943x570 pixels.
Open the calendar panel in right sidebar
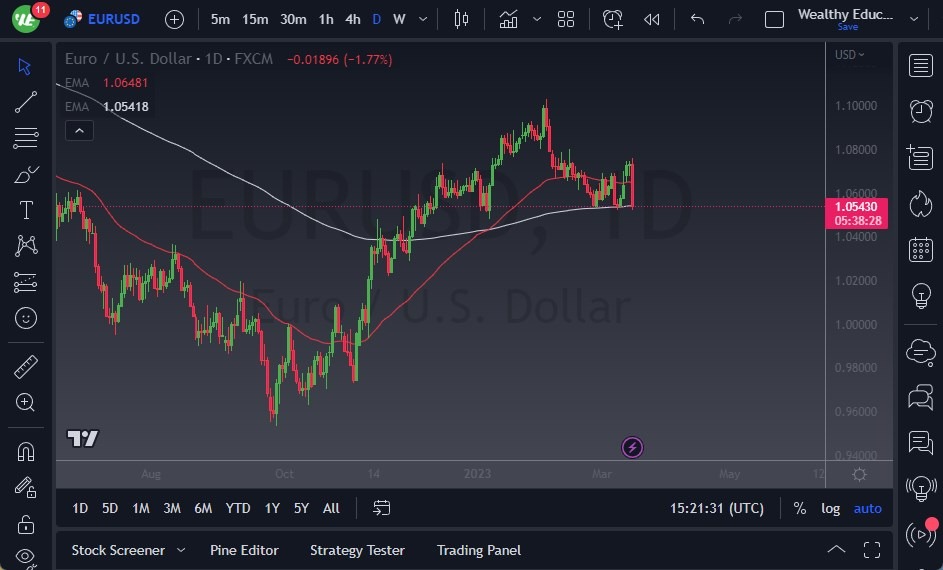click(920, 250)
